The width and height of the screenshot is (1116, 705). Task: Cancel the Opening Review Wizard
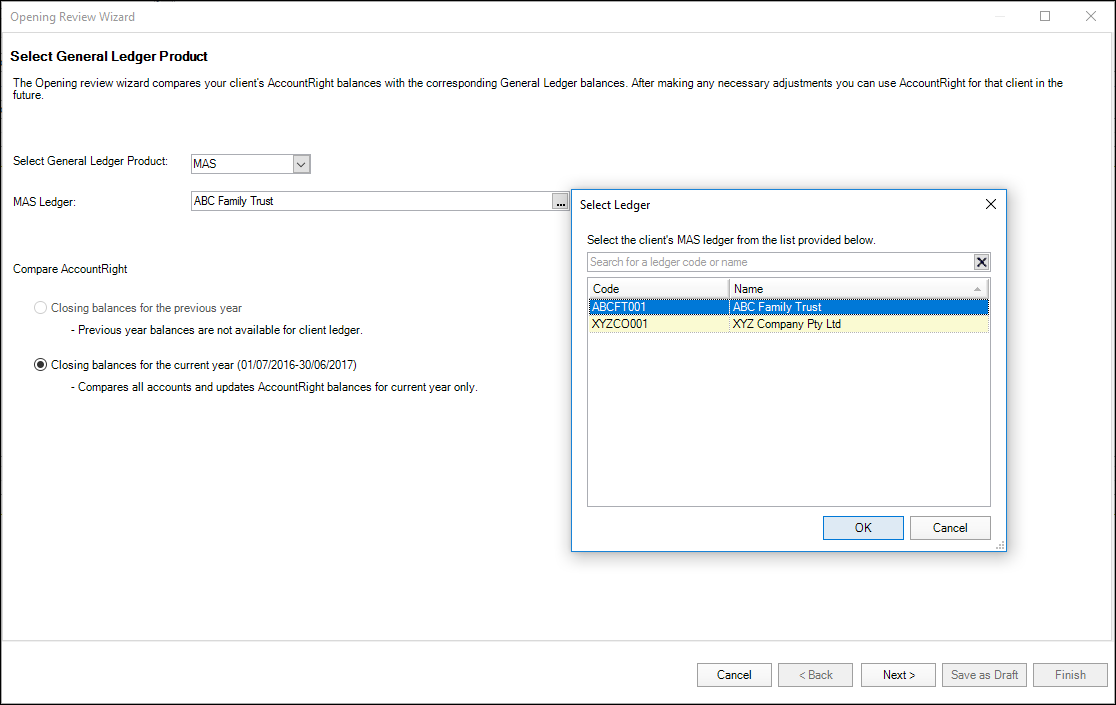(734, 675)
